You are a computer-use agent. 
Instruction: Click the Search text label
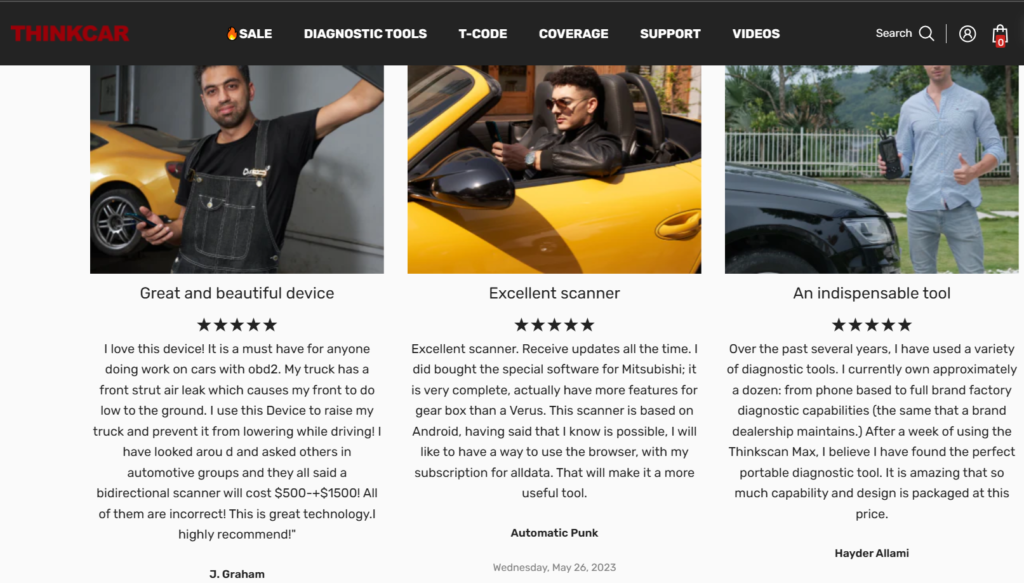click(x=893, y=33)
